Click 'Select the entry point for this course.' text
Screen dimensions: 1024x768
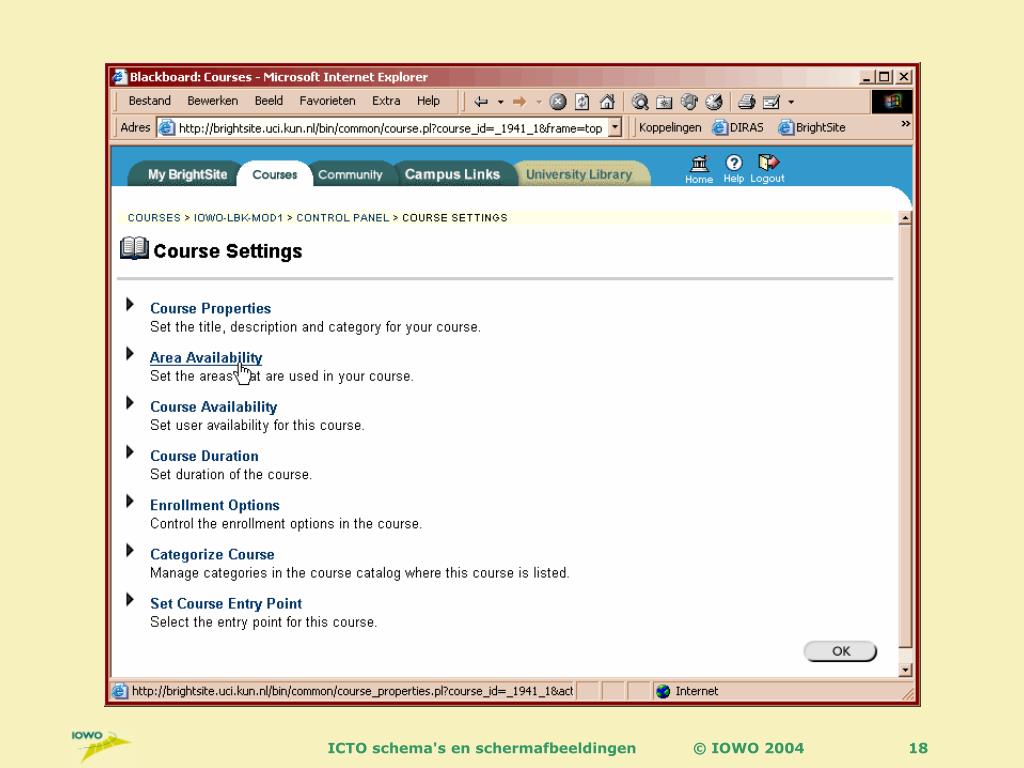click(x=264, y=622)
